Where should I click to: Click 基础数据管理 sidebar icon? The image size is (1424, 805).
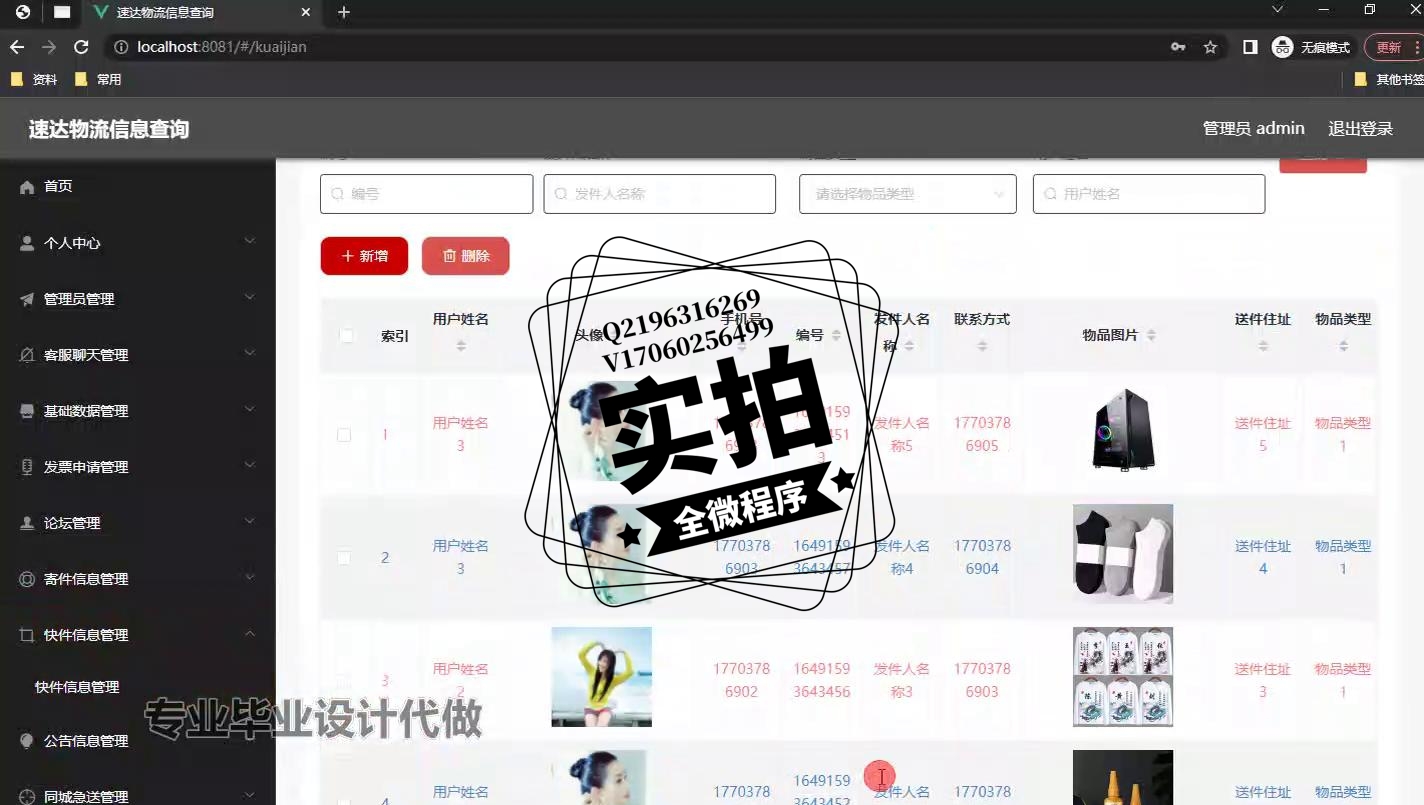tap(27, 411)
